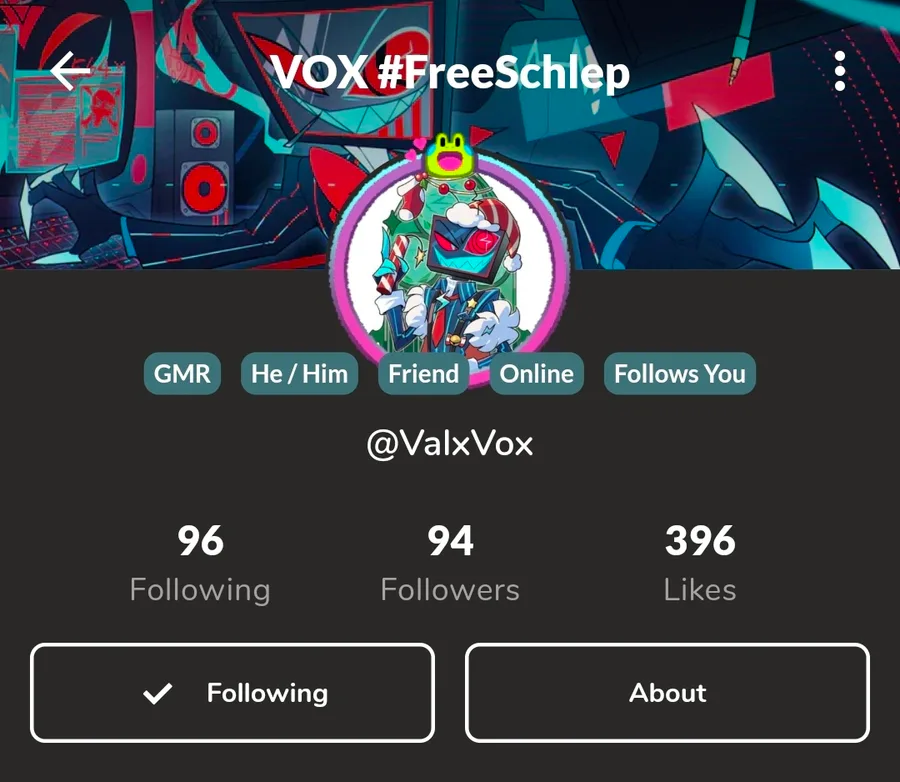This screenshot has width=900, height=782.
Task: Select the @ValxVox username handle
Action: 450,444
